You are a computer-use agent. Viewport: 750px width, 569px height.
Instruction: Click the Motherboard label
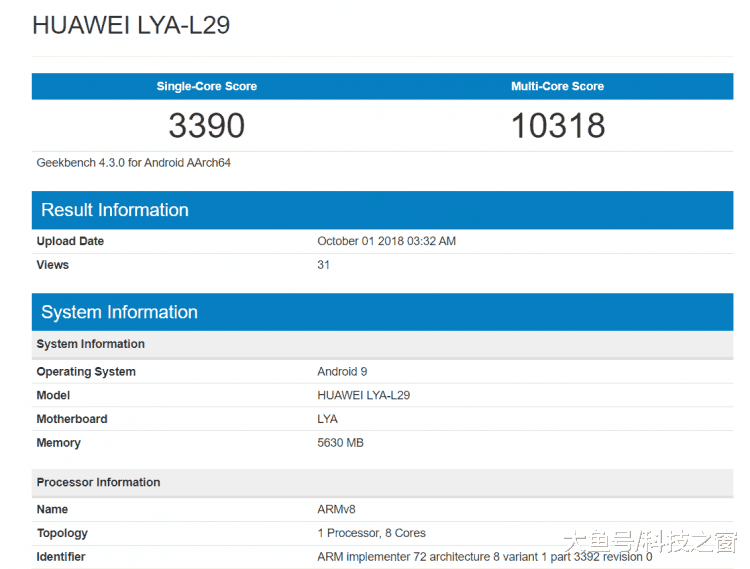pos(72,419)
